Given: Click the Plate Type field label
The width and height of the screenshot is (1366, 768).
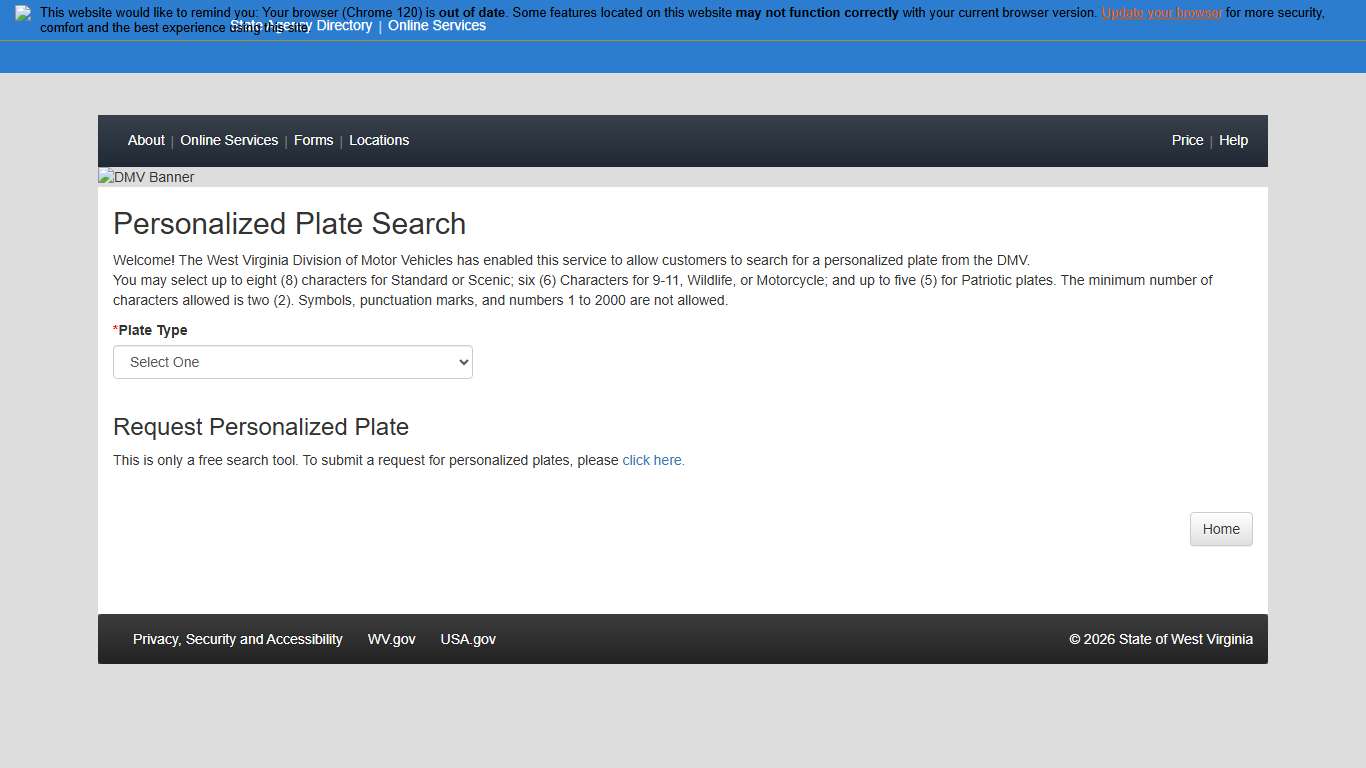Looking at the screenshot, I should click(x=152, y=331).
